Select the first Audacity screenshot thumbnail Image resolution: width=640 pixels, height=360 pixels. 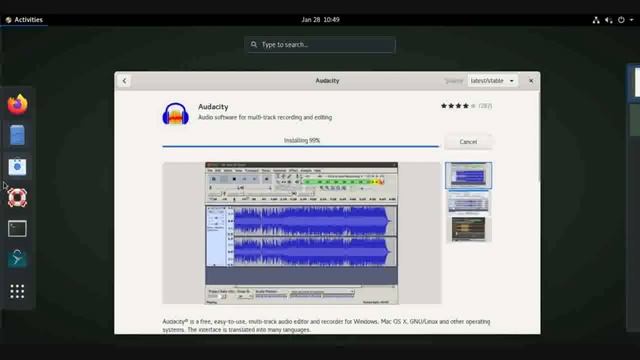pos(468,176)
